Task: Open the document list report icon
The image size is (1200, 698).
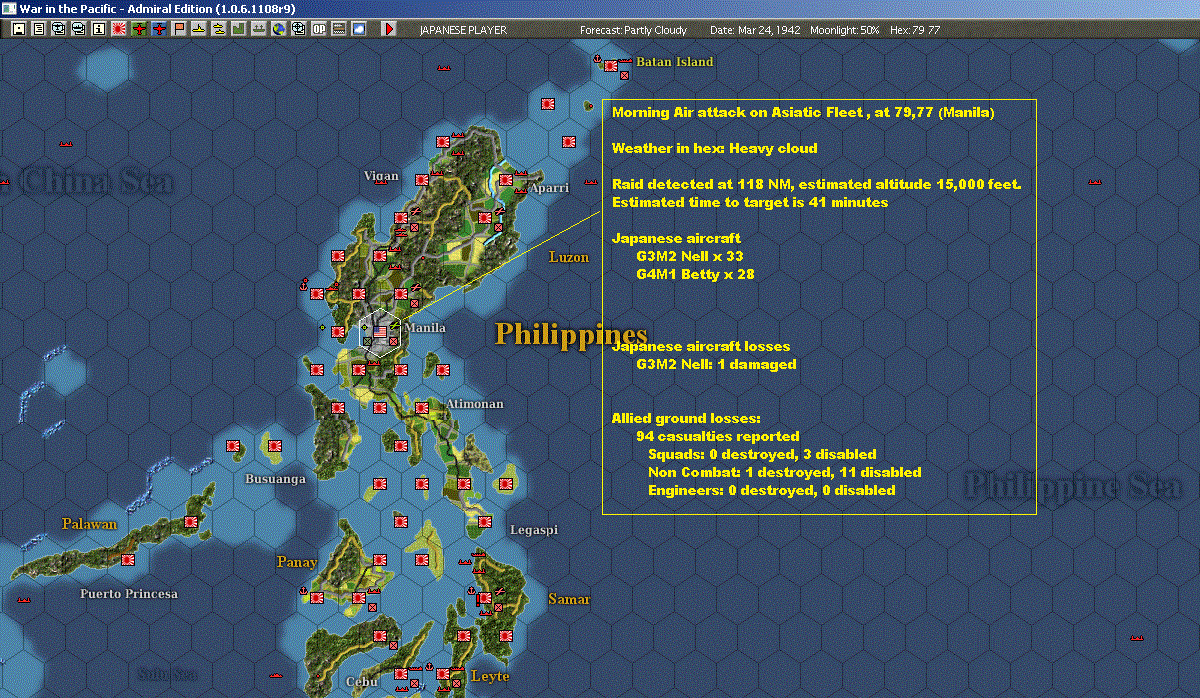Action: coord(38,30)
